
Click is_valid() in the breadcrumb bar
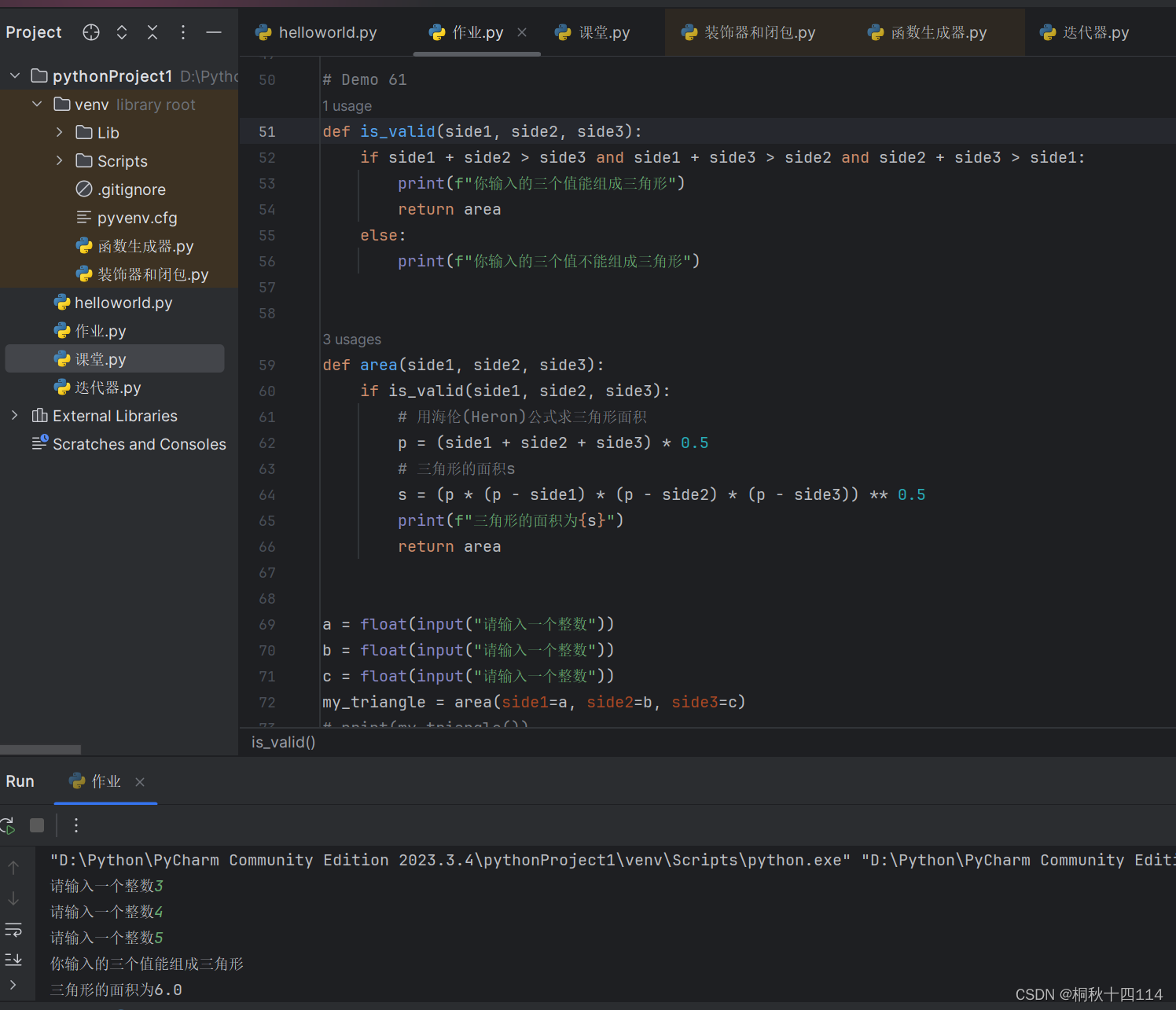point(283,742)
